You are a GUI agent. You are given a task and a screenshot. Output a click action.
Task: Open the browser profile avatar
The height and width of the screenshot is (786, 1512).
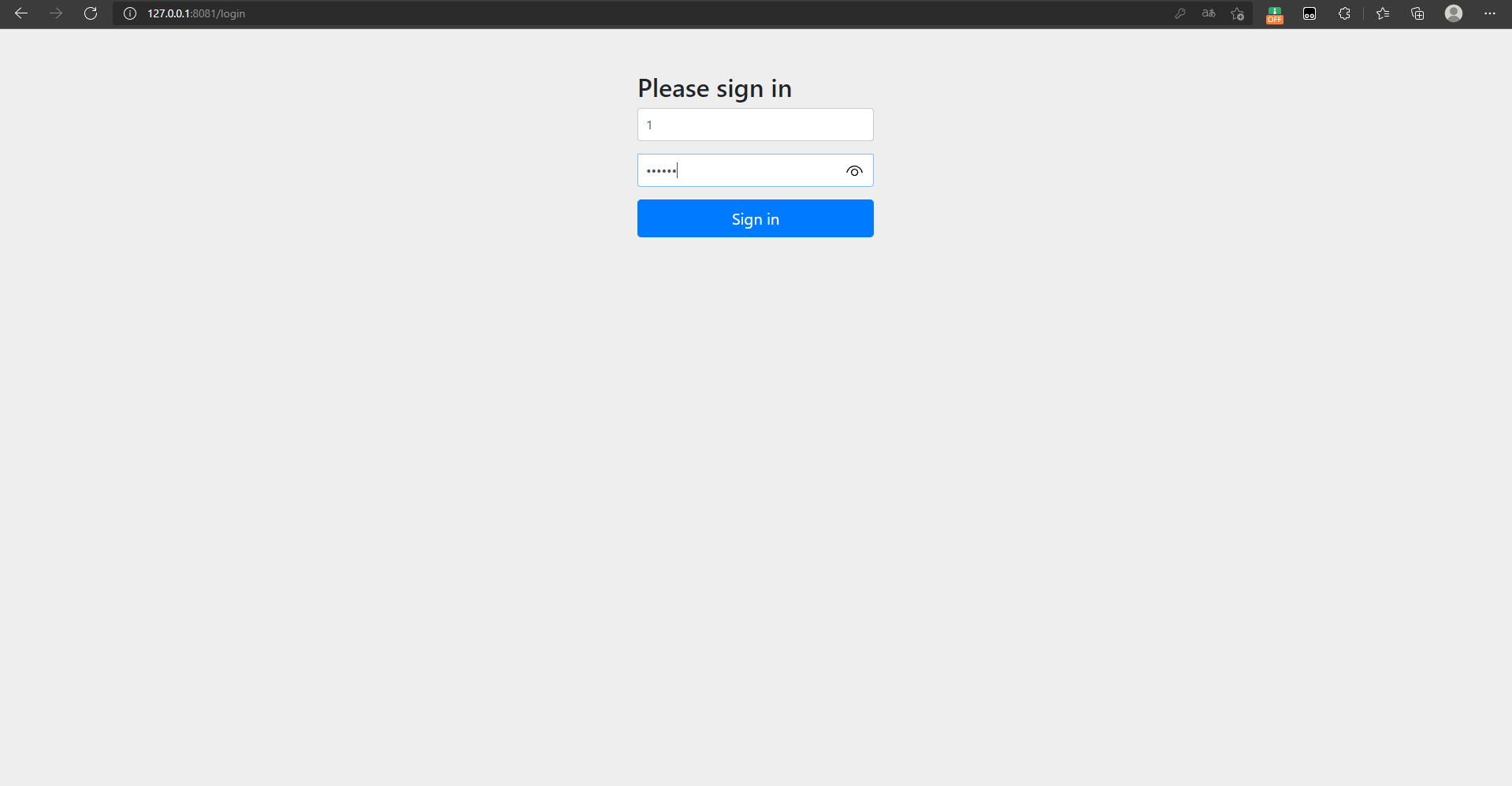pyautogui.click(x=1454, y=13)
